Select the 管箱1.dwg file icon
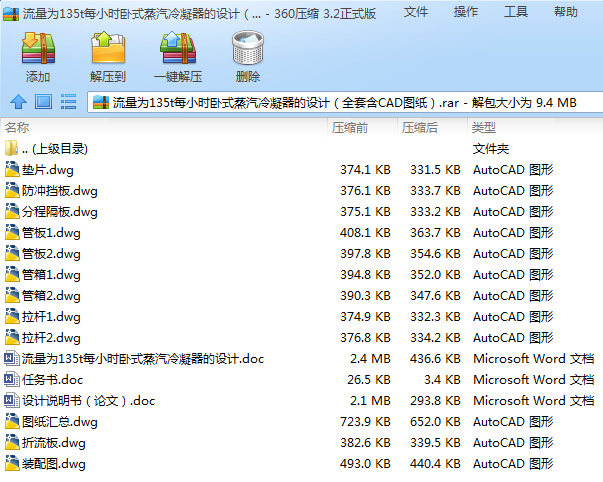603x482 pixels. click(12, 274)
